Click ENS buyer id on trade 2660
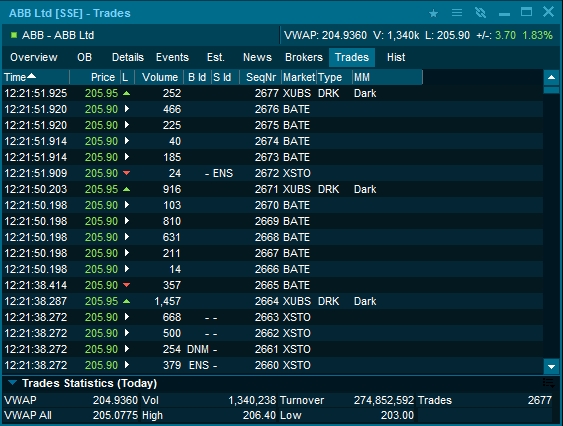Image resolution: width=563 pixels, height=426 pixels. click(199, 365)
